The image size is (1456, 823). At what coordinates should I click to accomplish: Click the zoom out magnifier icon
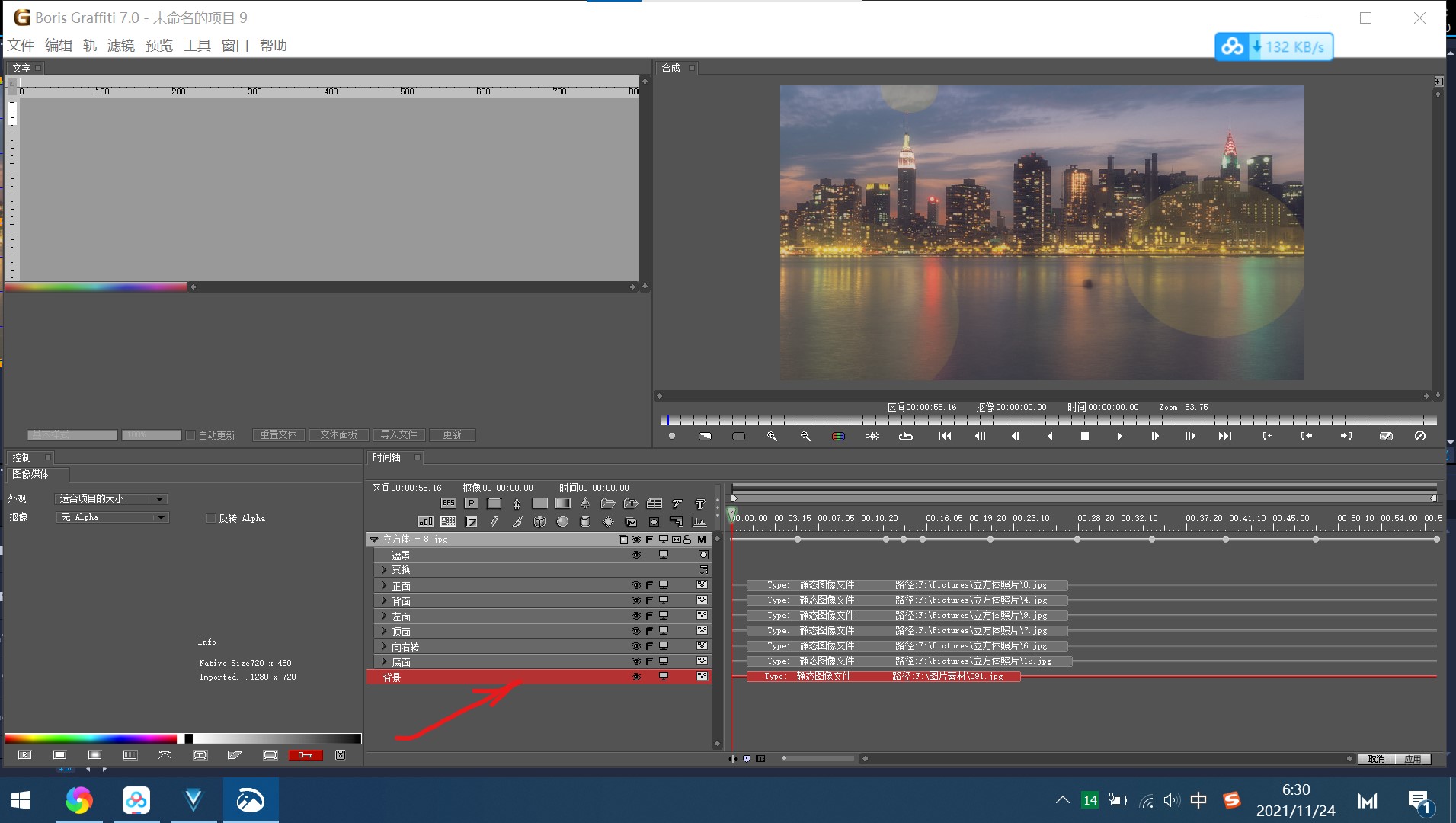point(805,436)
